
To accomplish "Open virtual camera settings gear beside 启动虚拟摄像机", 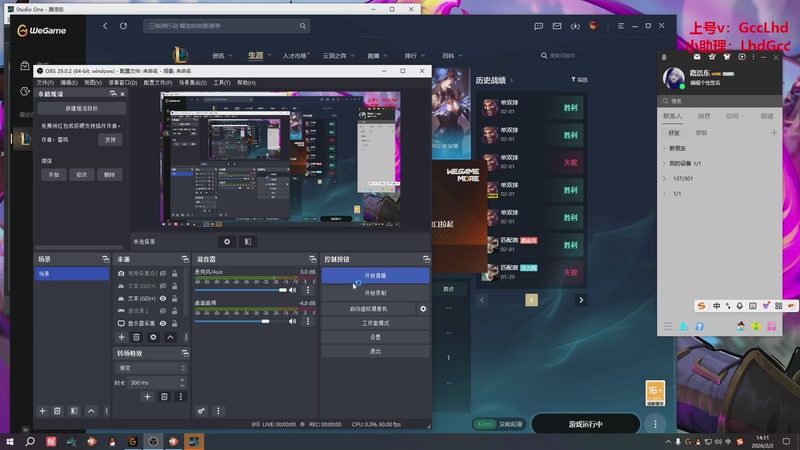I will (423, 309).
